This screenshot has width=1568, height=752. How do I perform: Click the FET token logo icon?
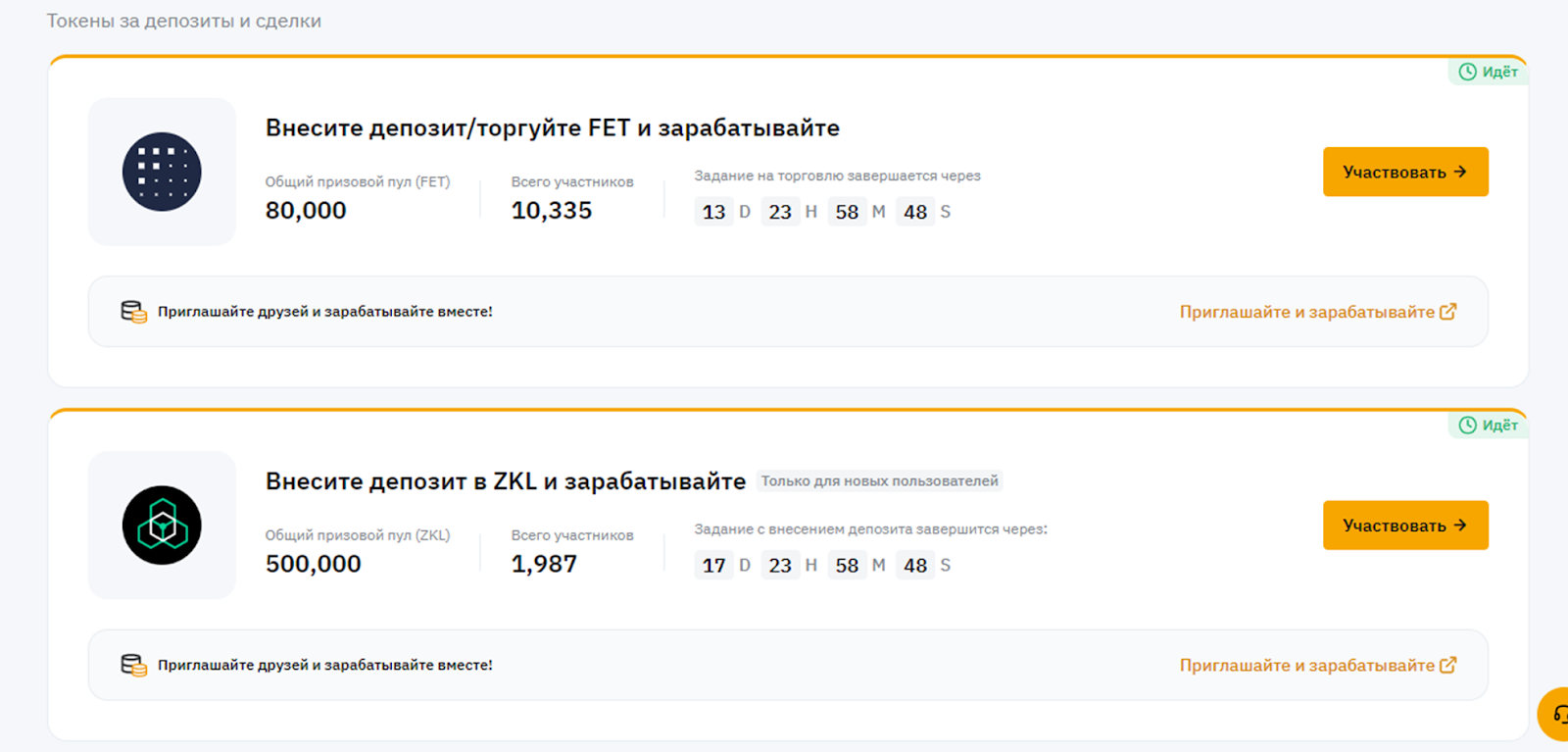point(162,172)
